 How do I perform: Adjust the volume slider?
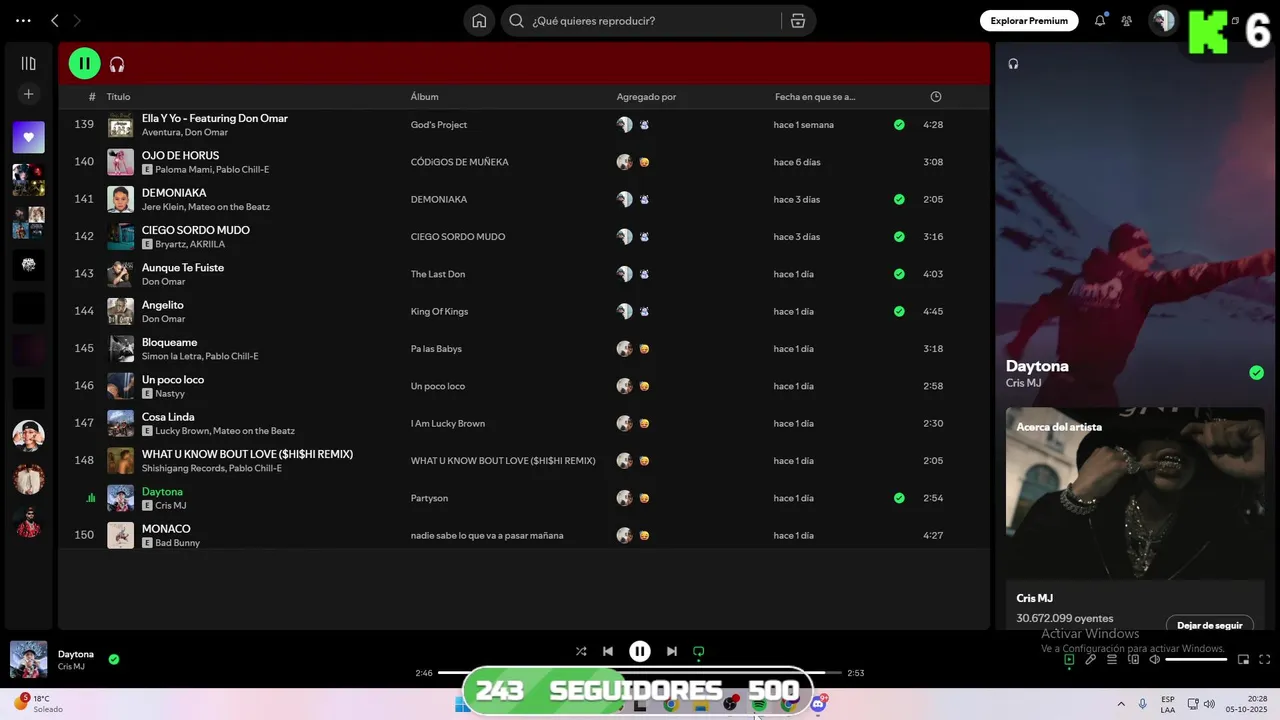tap(1196, 659)
